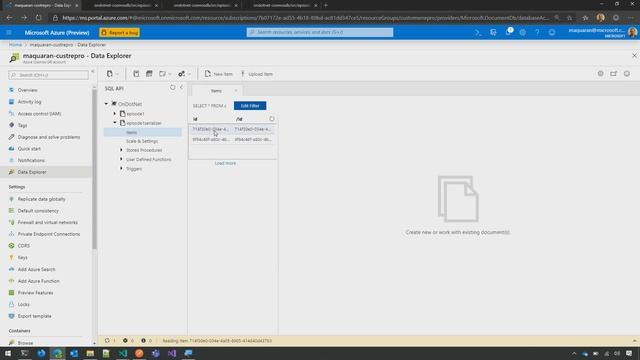
Task: Open the Windows Start menu
Action: click(x=8, y=353)
